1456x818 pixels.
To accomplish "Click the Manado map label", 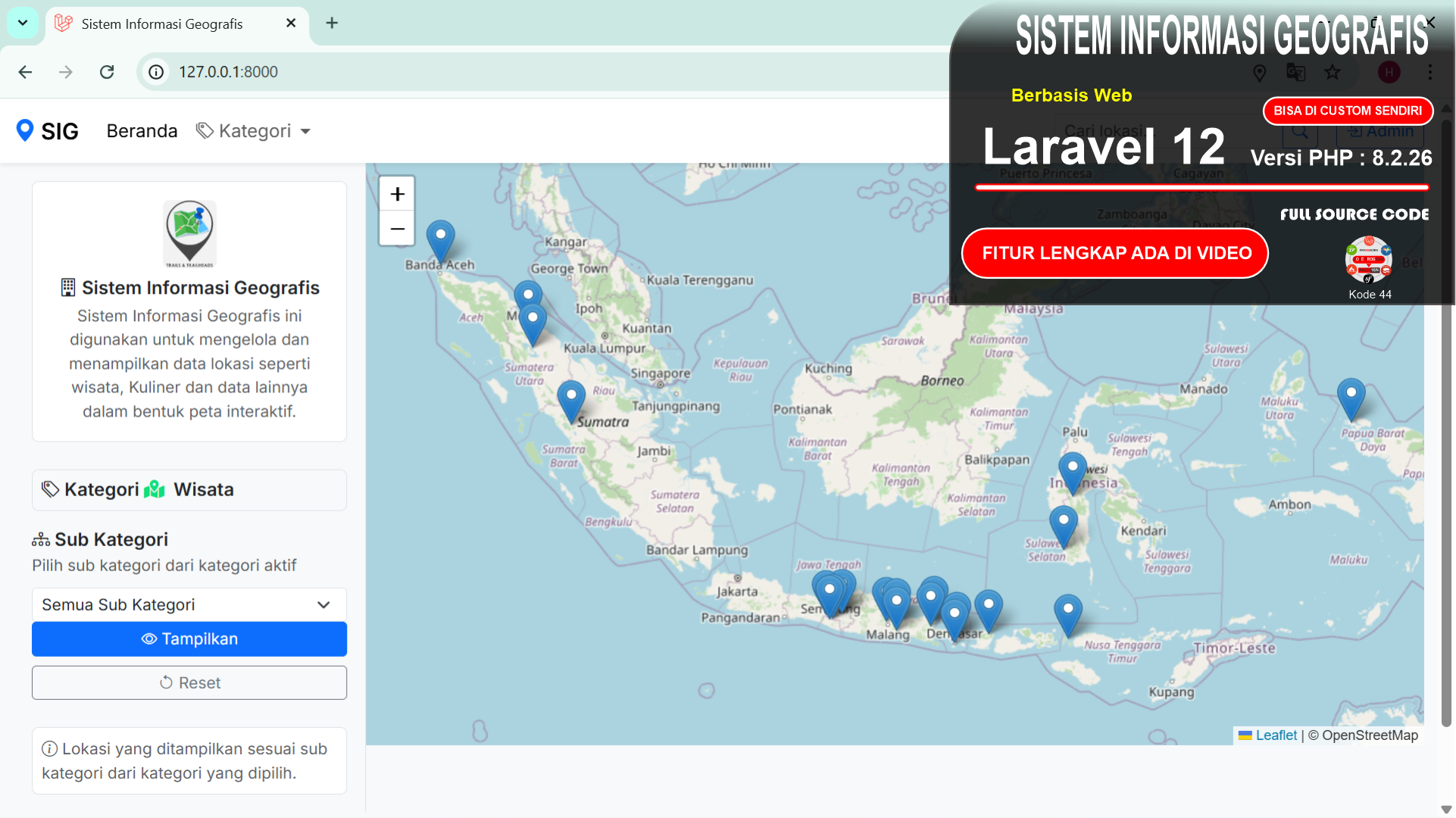I will 1203,389.
